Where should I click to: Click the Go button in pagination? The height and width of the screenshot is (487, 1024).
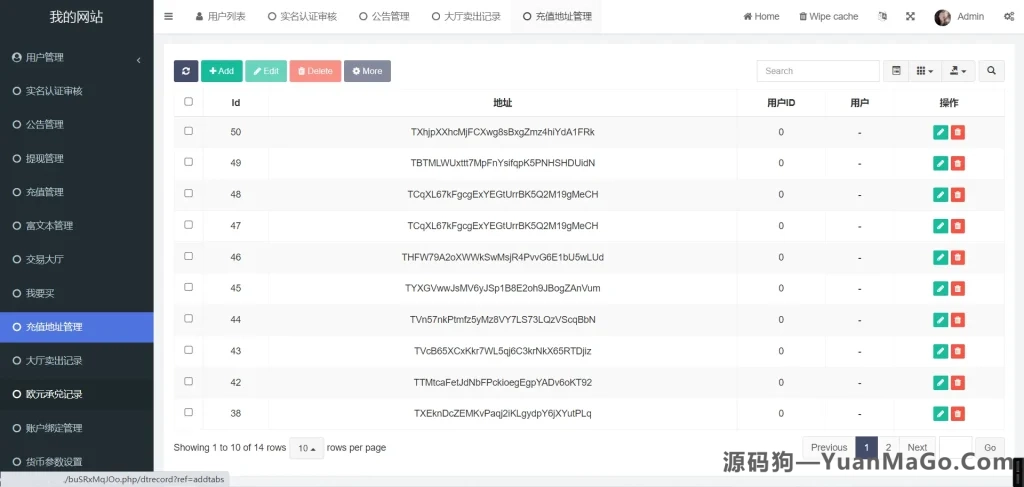click(x=990, y=447)
